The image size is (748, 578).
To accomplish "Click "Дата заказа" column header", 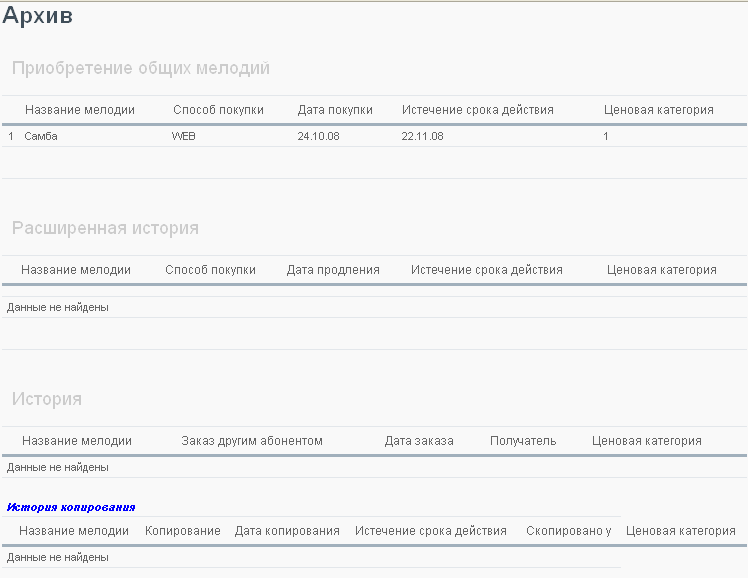I will click(419, 441).
